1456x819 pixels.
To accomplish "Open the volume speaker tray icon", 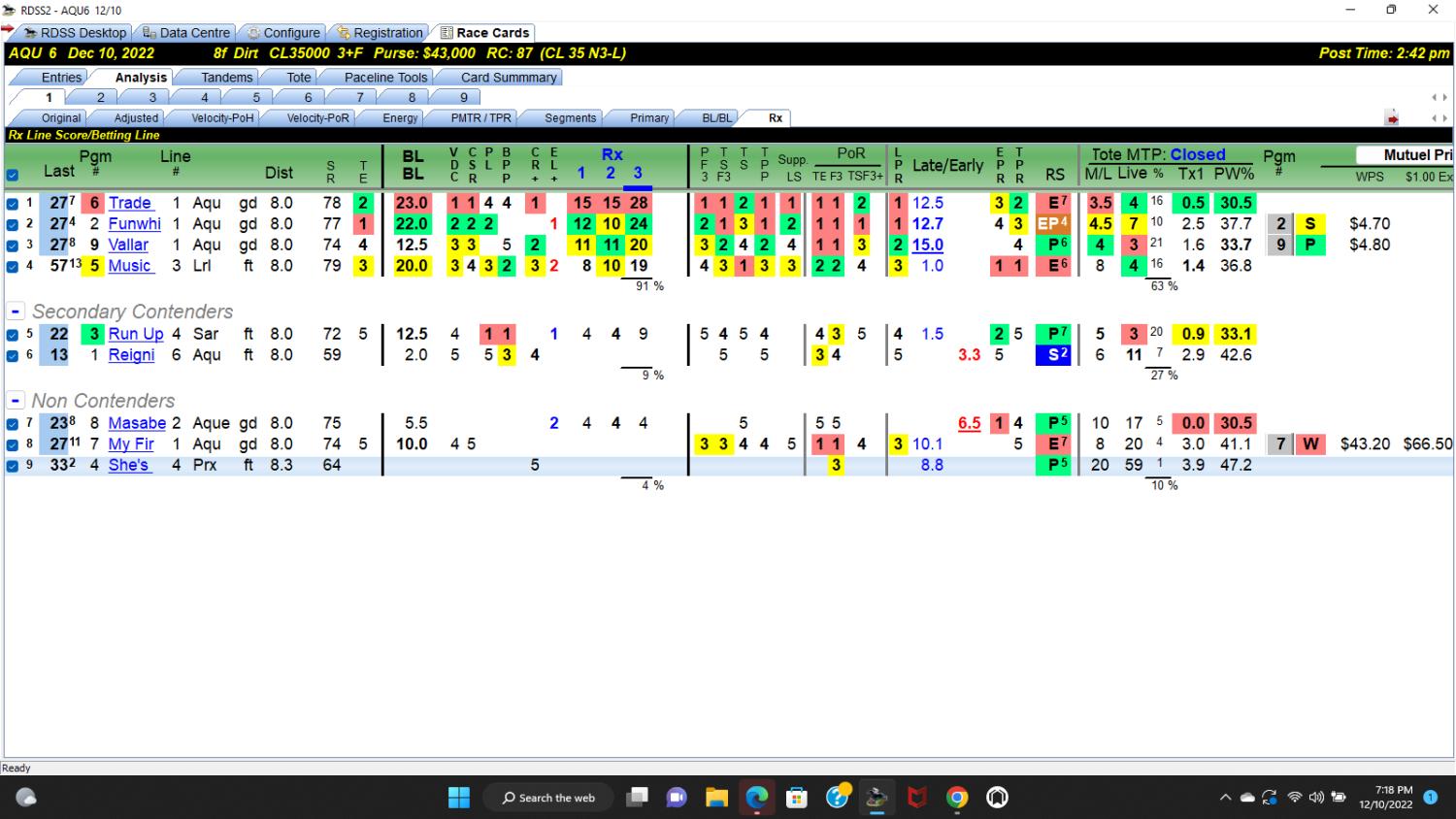I will pos(1316,798).
